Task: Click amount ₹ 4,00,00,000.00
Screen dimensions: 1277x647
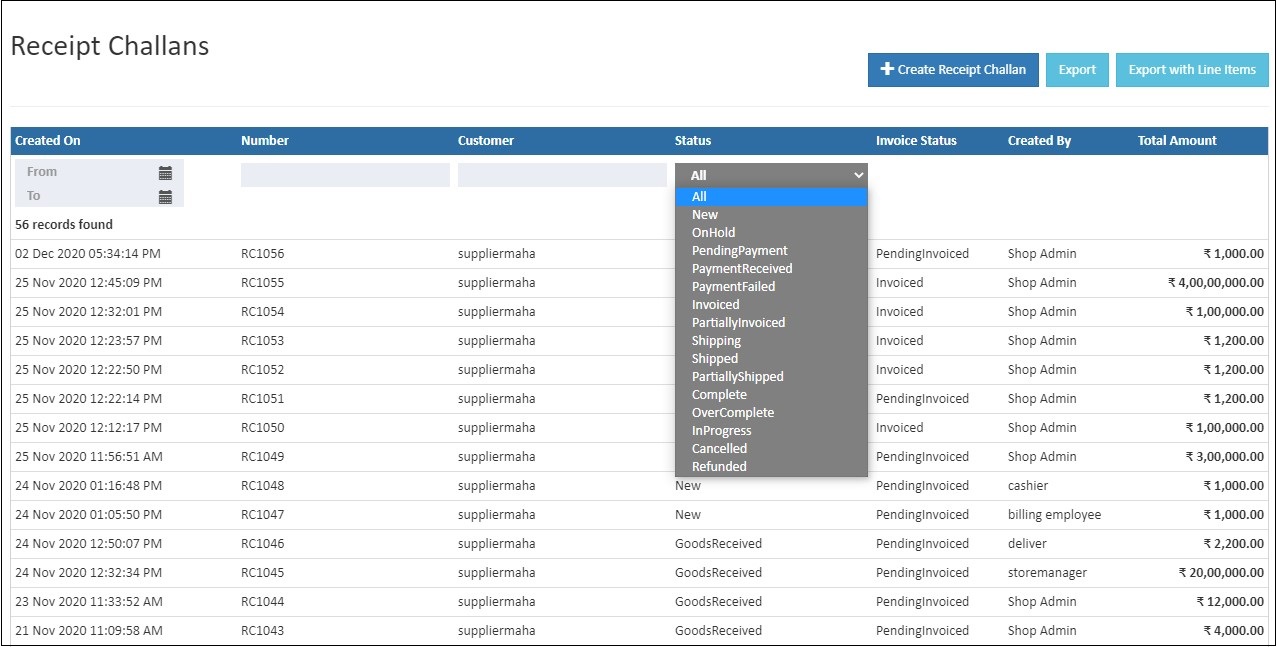Action: pyautogui.click(x=1216, y=283)
